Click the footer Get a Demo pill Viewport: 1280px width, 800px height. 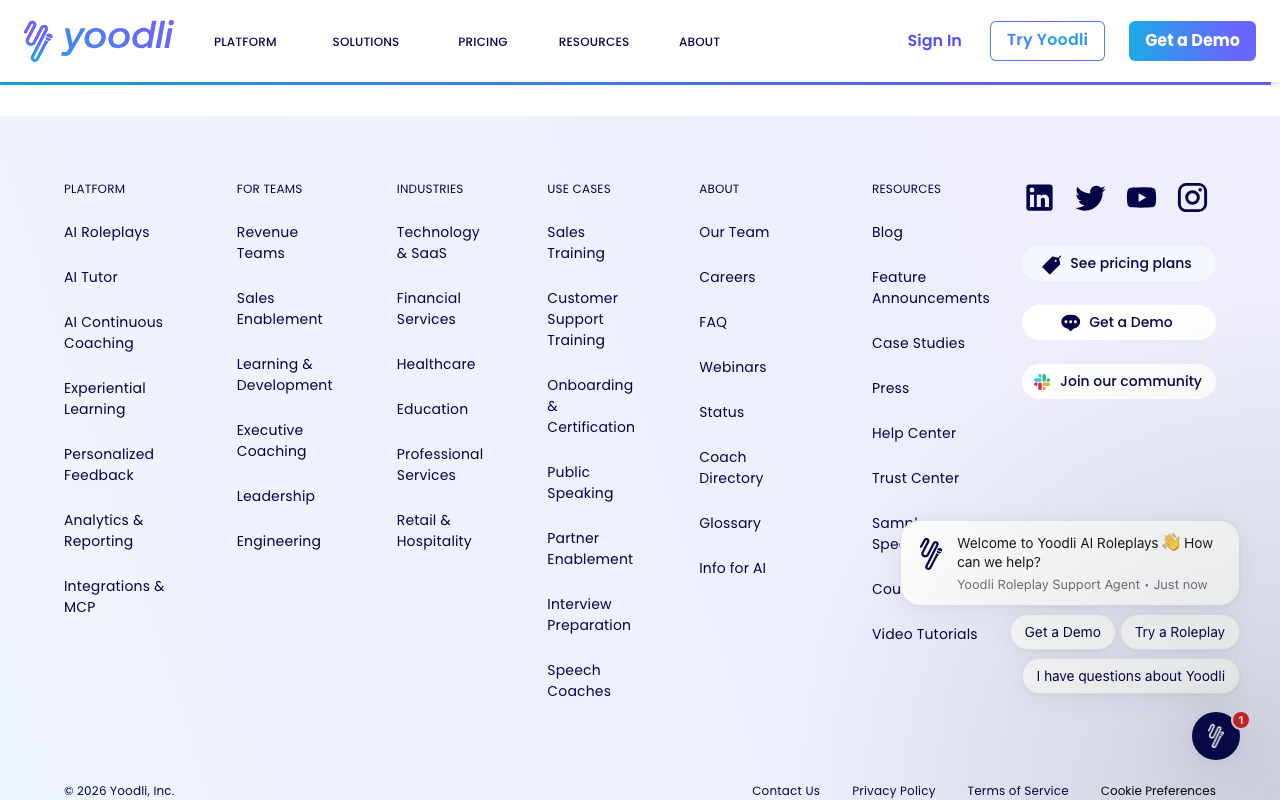1119,323
